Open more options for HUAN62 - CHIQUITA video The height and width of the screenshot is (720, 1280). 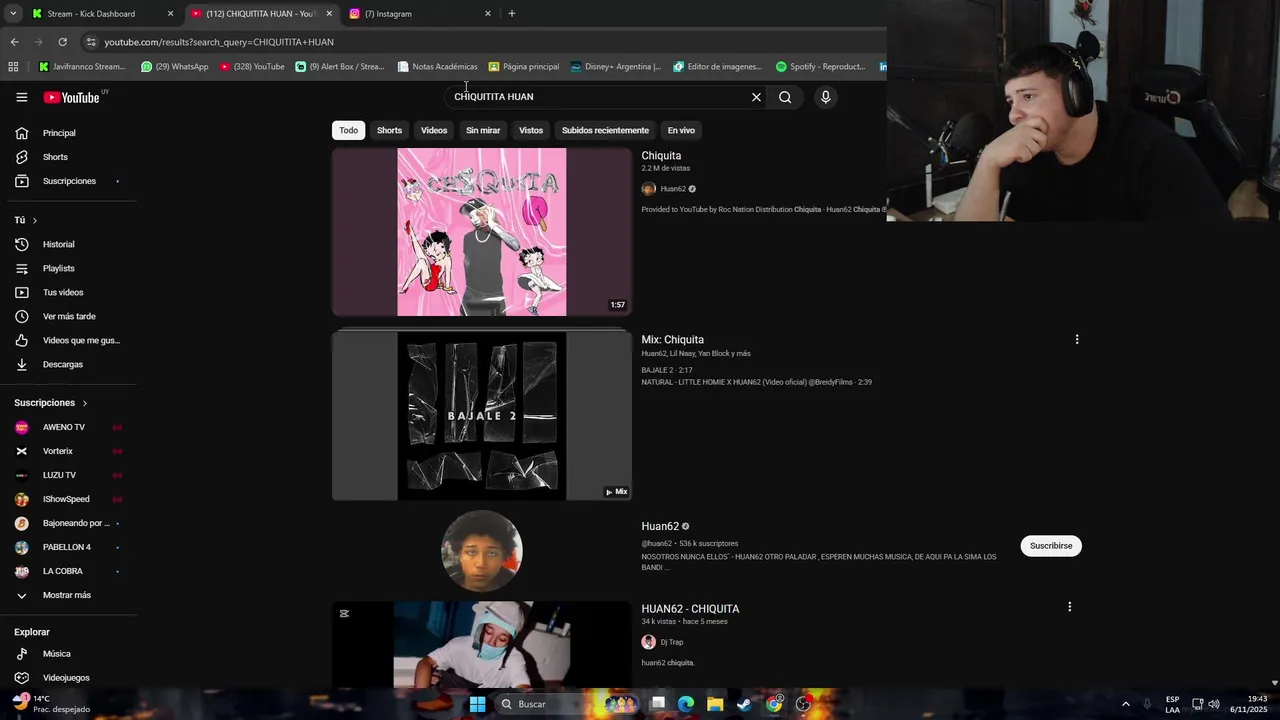coord(1070,607)
